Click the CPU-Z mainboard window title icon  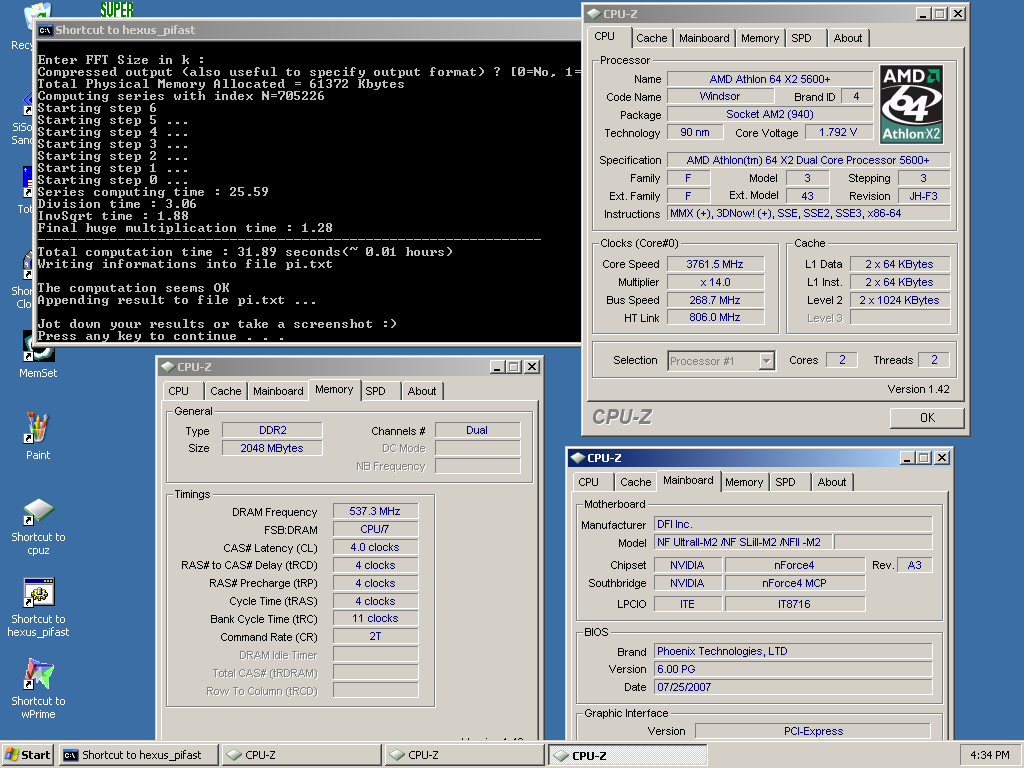[577, 458]
